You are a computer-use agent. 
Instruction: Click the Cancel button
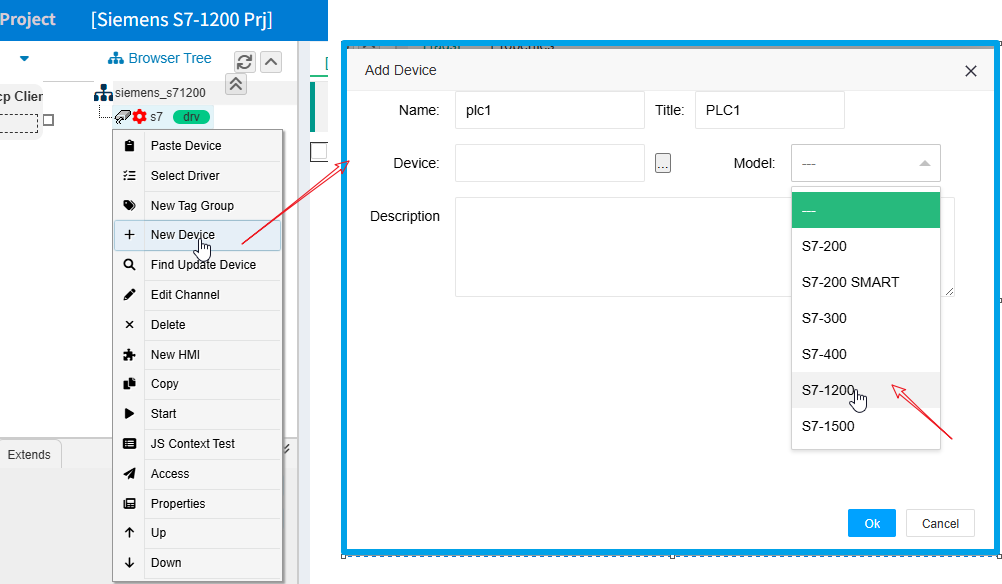[940, 523]
